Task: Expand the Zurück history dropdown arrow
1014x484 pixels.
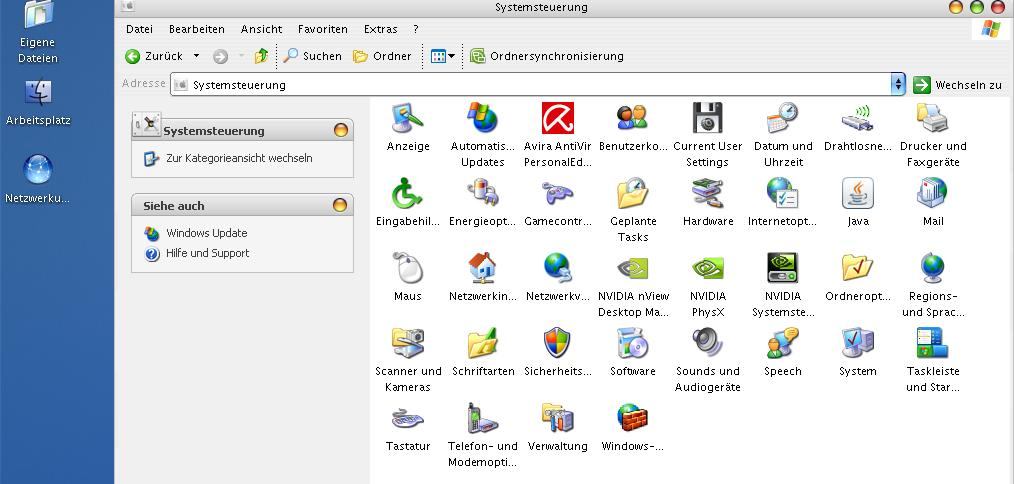Action: (x=197, y=56)
